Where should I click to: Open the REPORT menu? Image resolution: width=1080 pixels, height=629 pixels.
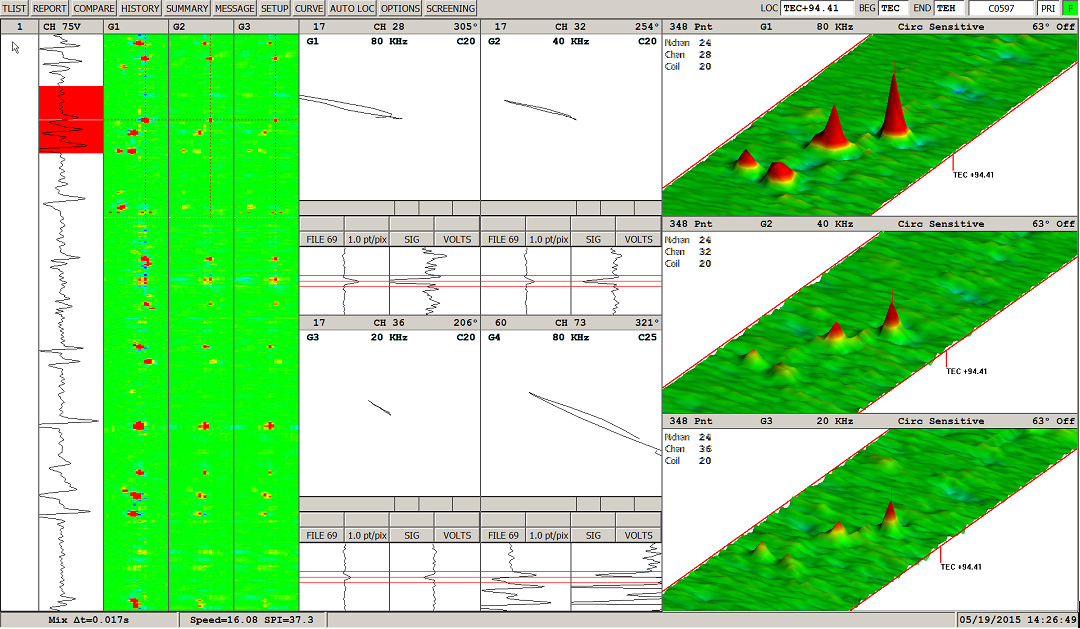[x=50, y=8]
